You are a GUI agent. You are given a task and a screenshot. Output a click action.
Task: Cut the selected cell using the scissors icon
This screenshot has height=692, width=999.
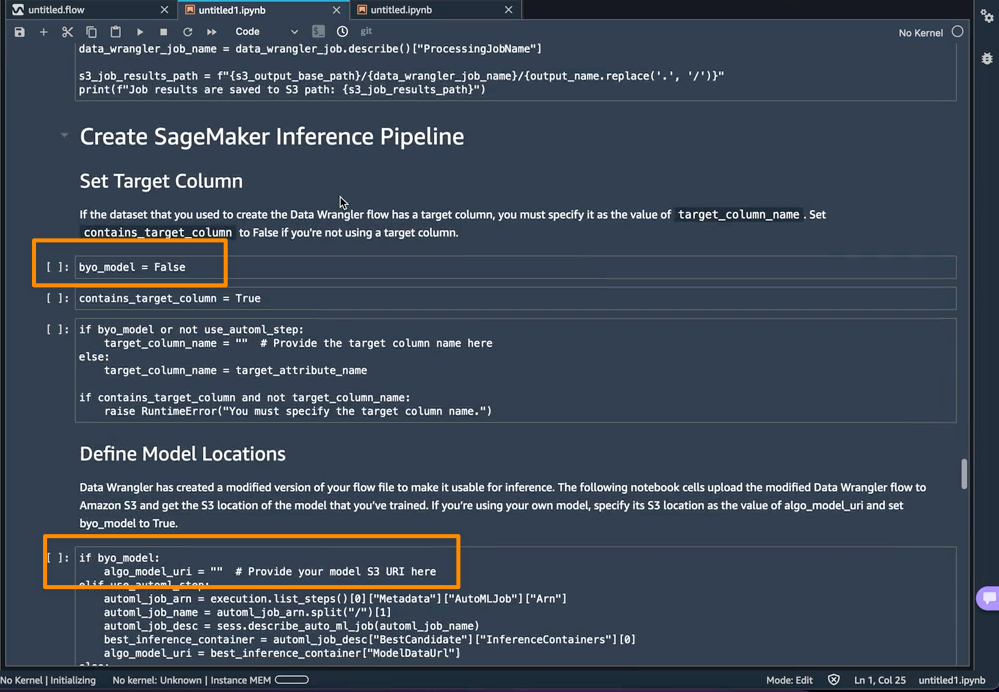coord(67,32)
